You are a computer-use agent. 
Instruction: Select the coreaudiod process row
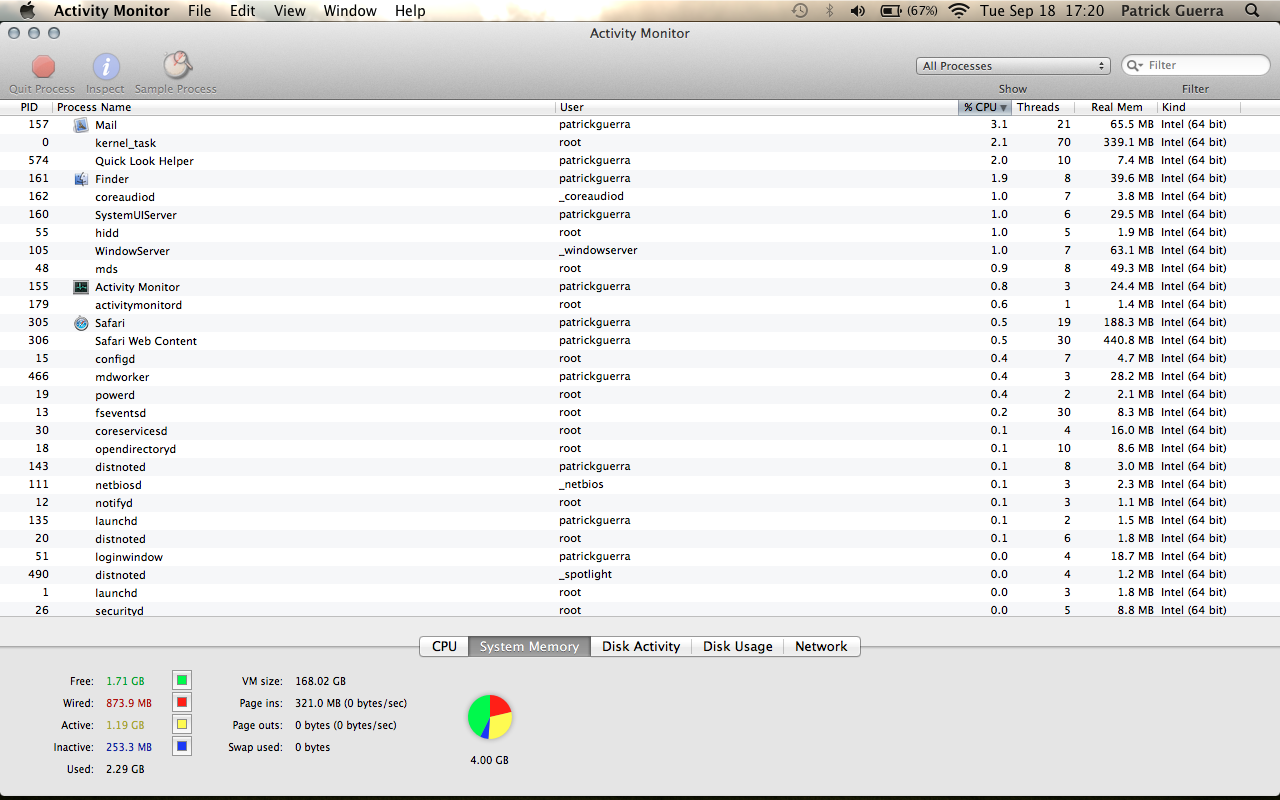tap(640, 197)
